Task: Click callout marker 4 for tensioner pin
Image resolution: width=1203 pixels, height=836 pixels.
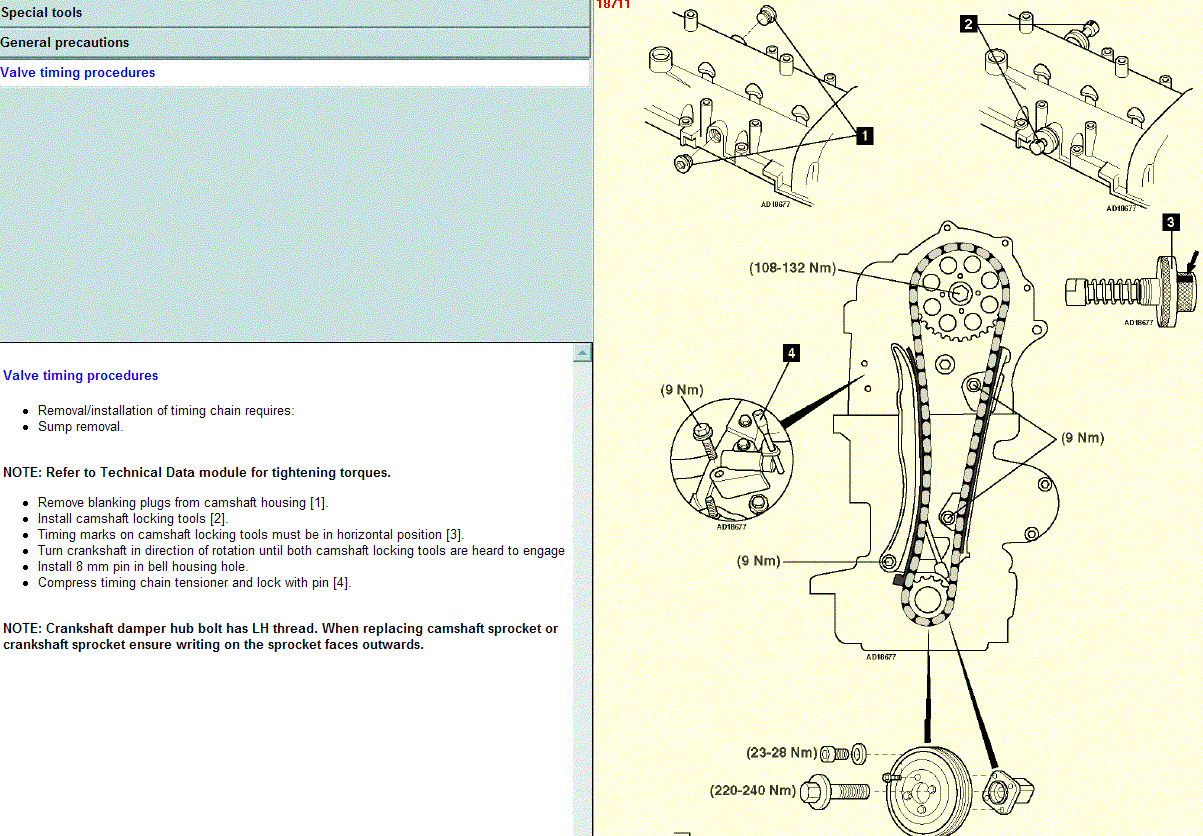Action: [791, 353]
